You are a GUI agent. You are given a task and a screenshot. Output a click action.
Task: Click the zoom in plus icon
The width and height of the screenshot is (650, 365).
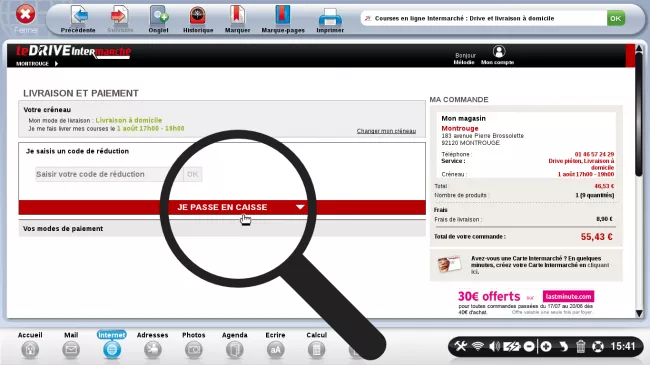click(x=546, y=346)
